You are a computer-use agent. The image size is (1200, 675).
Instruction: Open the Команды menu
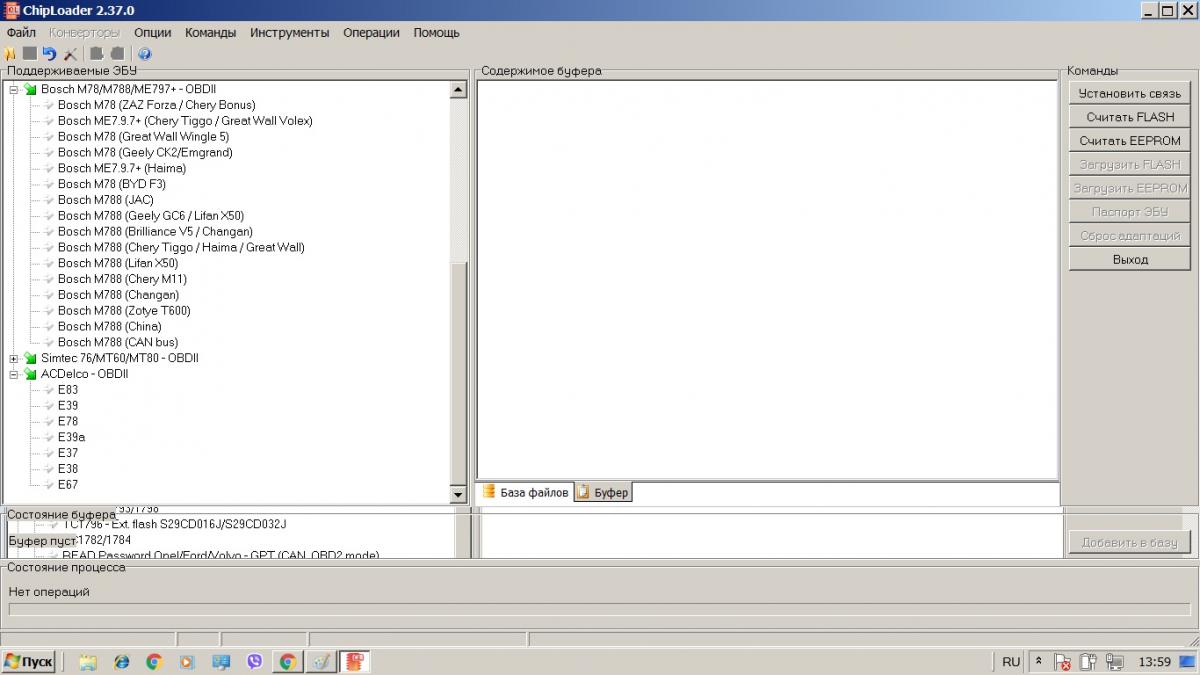pyautogui.click(x=211, y=32)
